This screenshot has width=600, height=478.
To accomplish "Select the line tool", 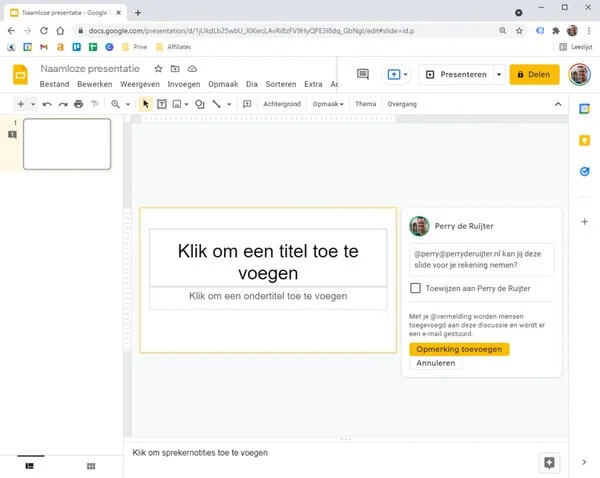I will click(x=217, y=104).
